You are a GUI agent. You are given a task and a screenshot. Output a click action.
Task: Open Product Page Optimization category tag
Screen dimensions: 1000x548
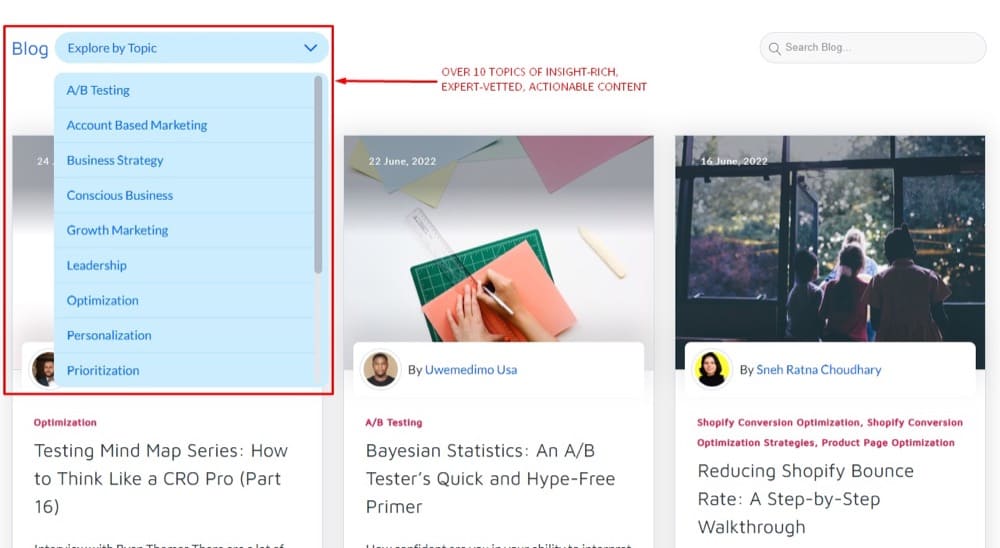coord(888,442)
